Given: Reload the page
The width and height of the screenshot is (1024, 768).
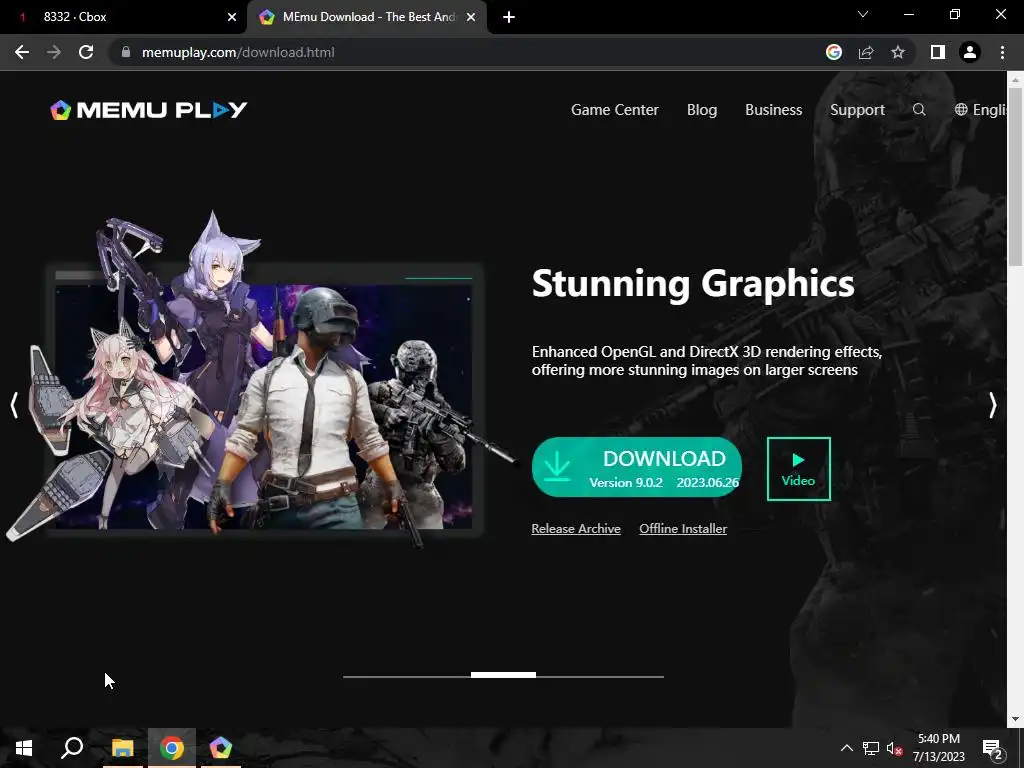Looking at the screenshot, I should click(x=86, y=52).
